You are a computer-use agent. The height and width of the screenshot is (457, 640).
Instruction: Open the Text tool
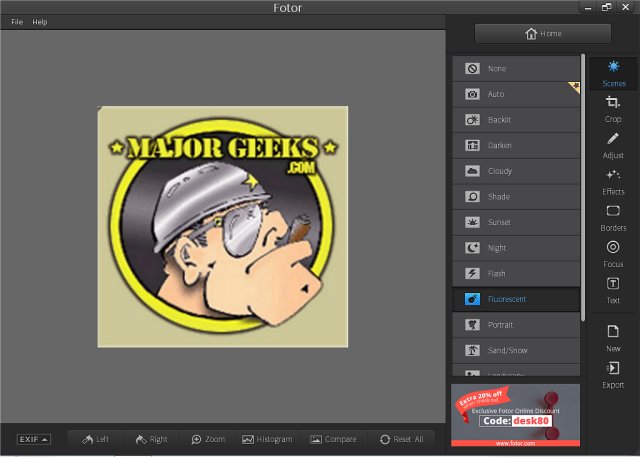pyautogui.click(x=613, y=289)
